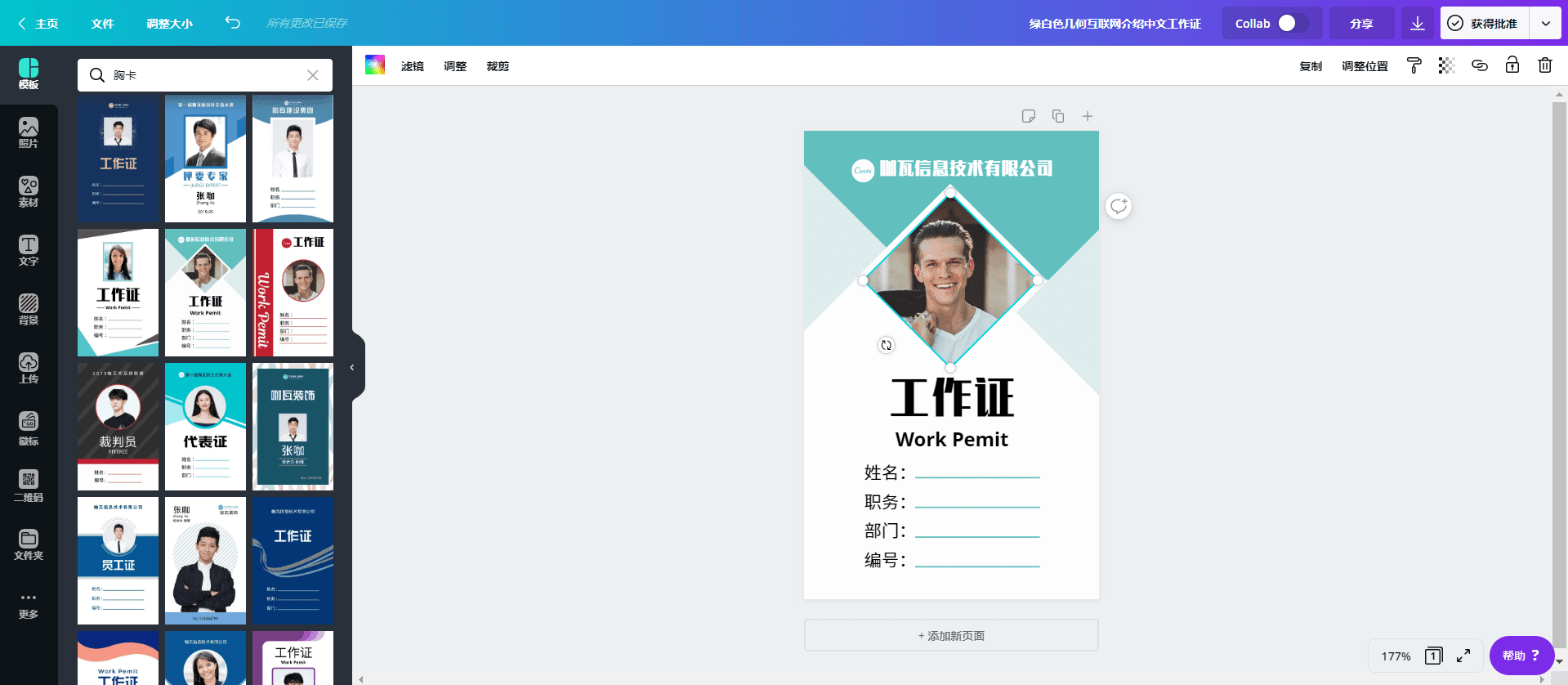Click the link chain icon
This screenshot has height=685, width=1568.
[x=1479, y=65]
